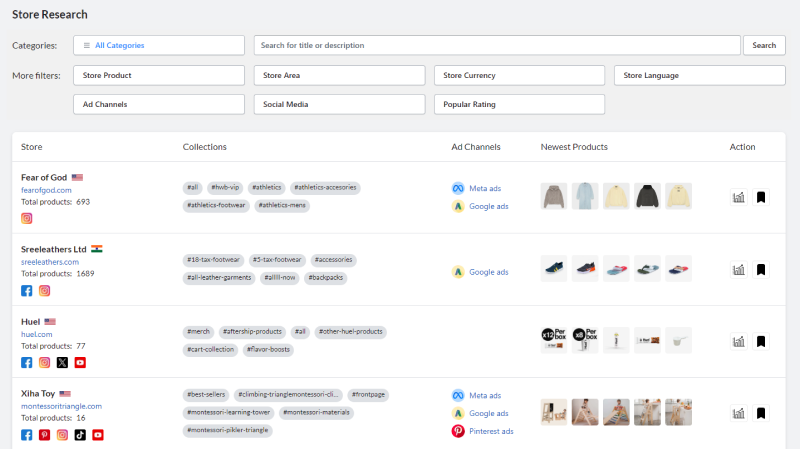Open first Sreeleathers shoe thumbnail
800x449 pixels.
pos(554,268)
